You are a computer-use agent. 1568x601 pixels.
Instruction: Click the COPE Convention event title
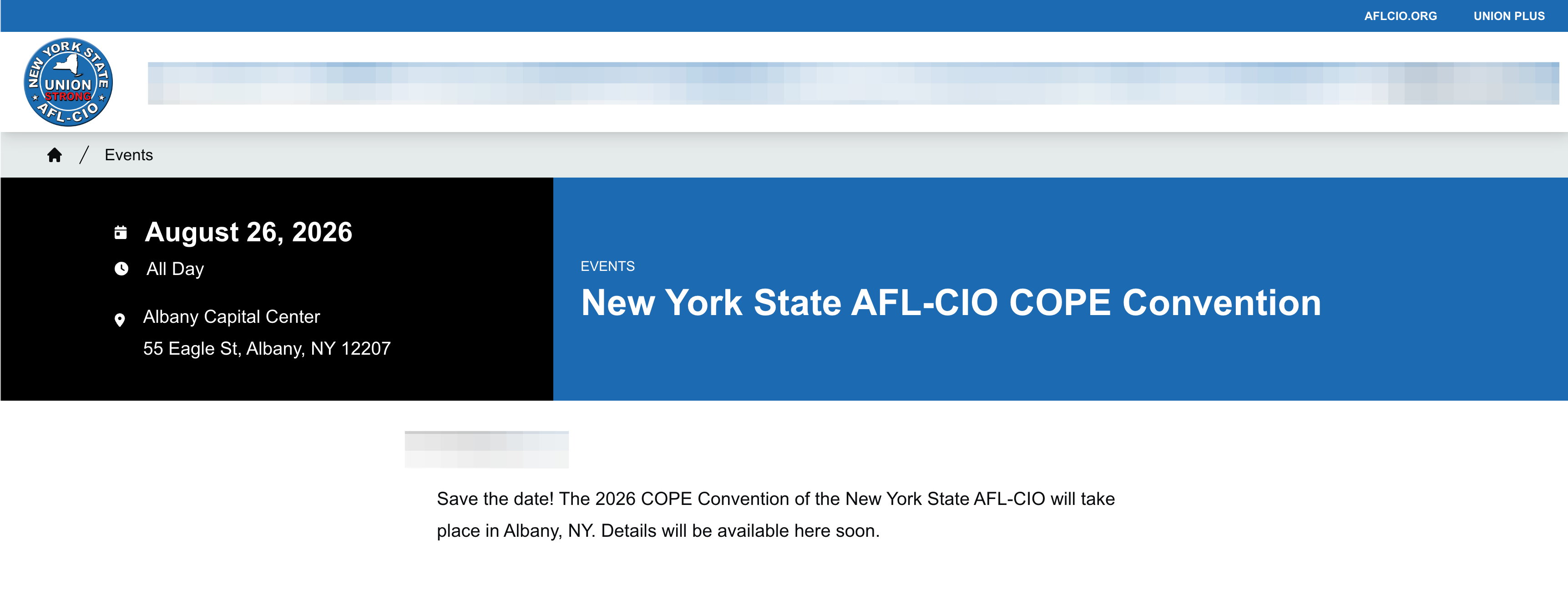click(951, 303)
